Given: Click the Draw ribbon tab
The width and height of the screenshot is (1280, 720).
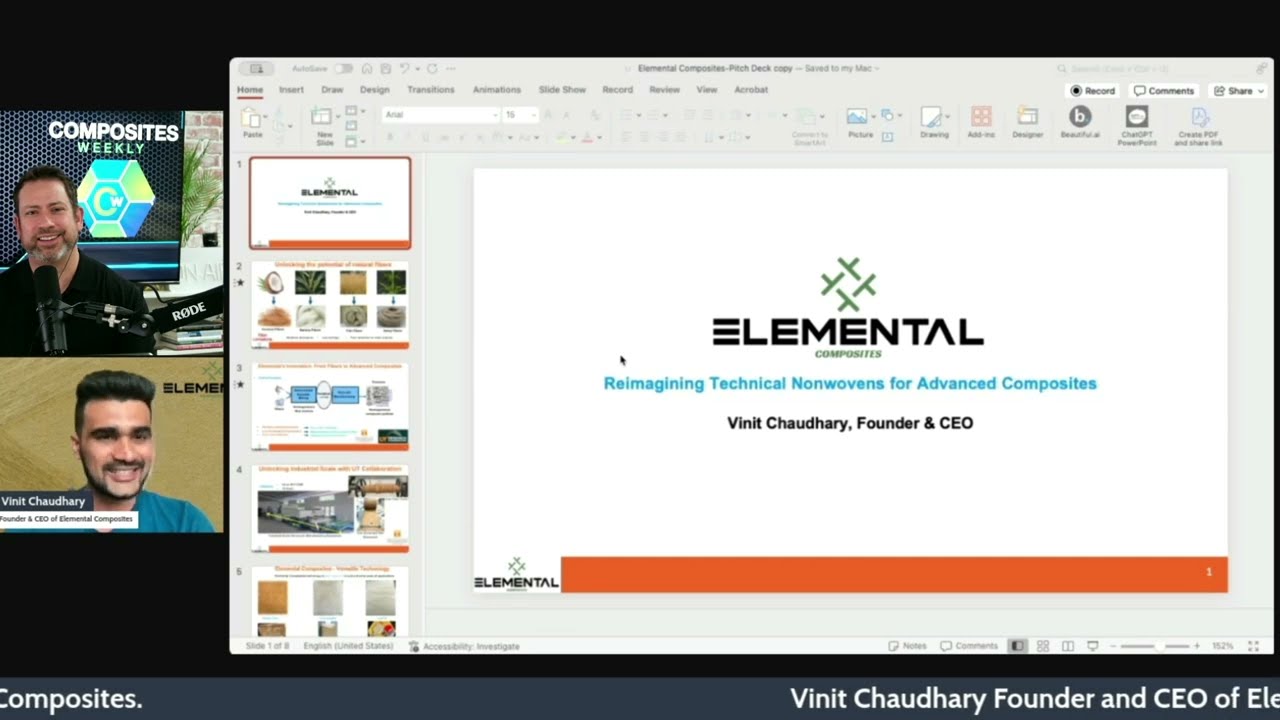Looking at the screenshot, I should point(332,90).
